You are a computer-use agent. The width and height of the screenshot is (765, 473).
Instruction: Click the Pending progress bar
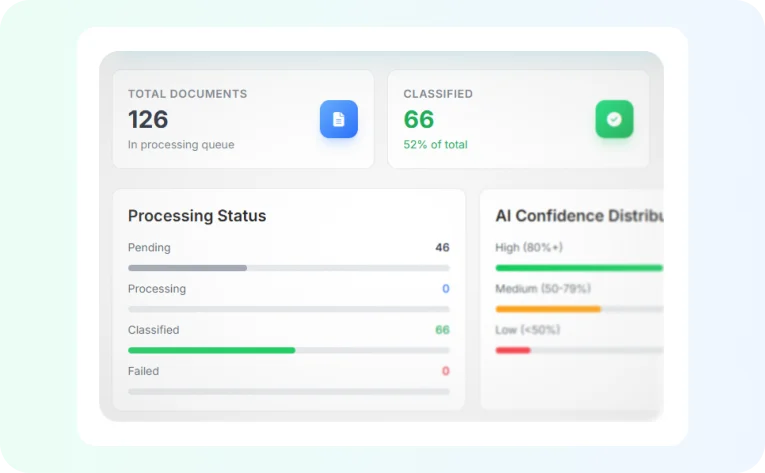(288, 268)
